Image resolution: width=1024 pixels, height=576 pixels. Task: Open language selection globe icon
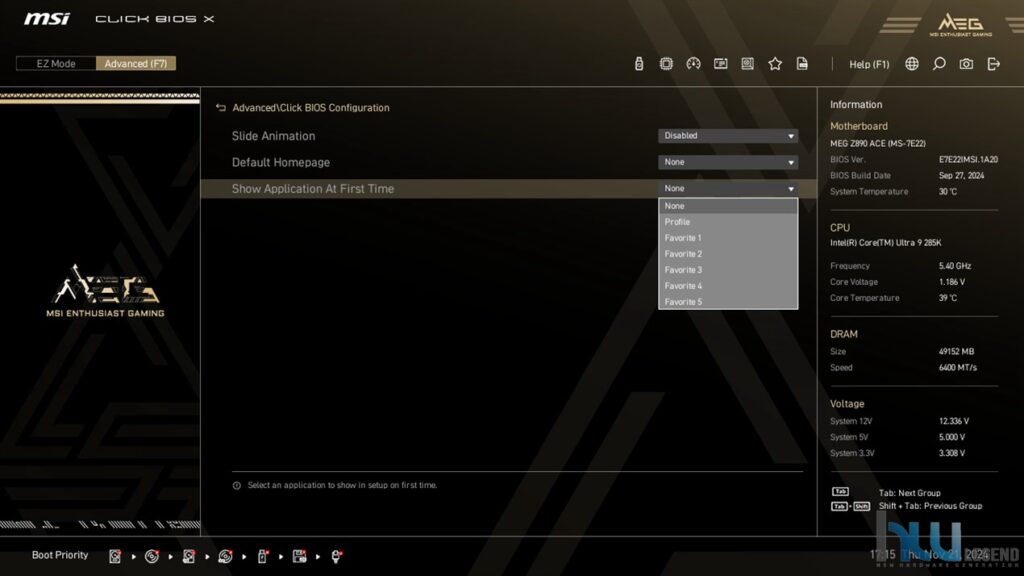tap(912, 63)
